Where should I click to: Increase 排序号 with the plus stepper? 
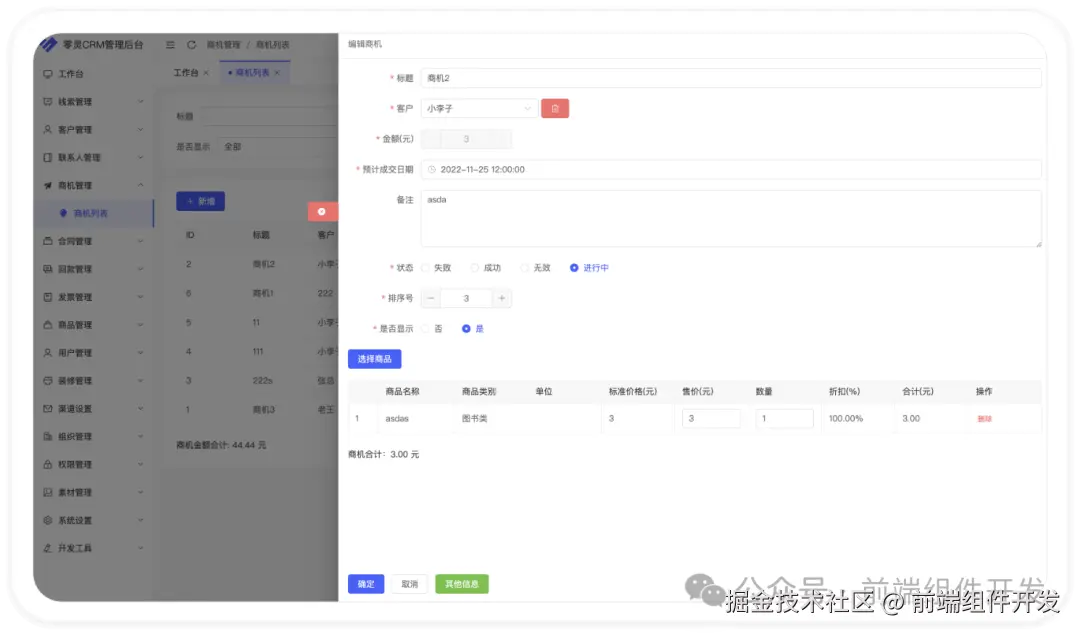[501, 297]
